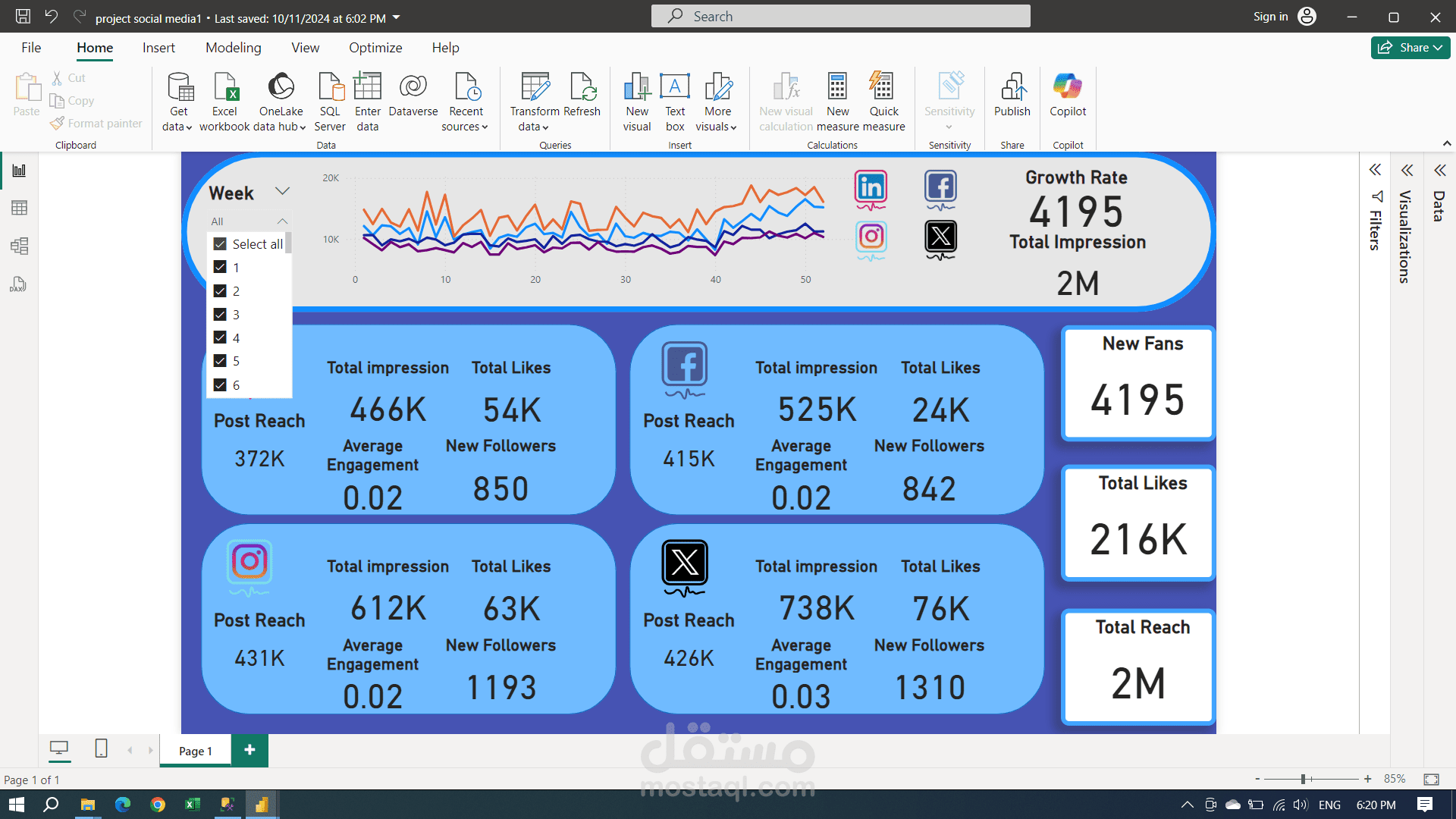Toggle the Select all checkbox in Week slicer

(x=220, y=243)
